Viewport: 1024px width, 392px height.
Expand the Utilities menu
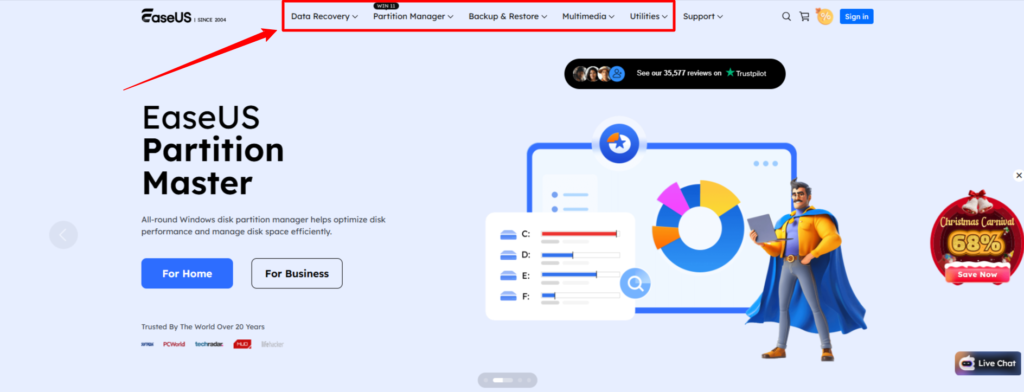pyautogui.click(x=648, y=17)
